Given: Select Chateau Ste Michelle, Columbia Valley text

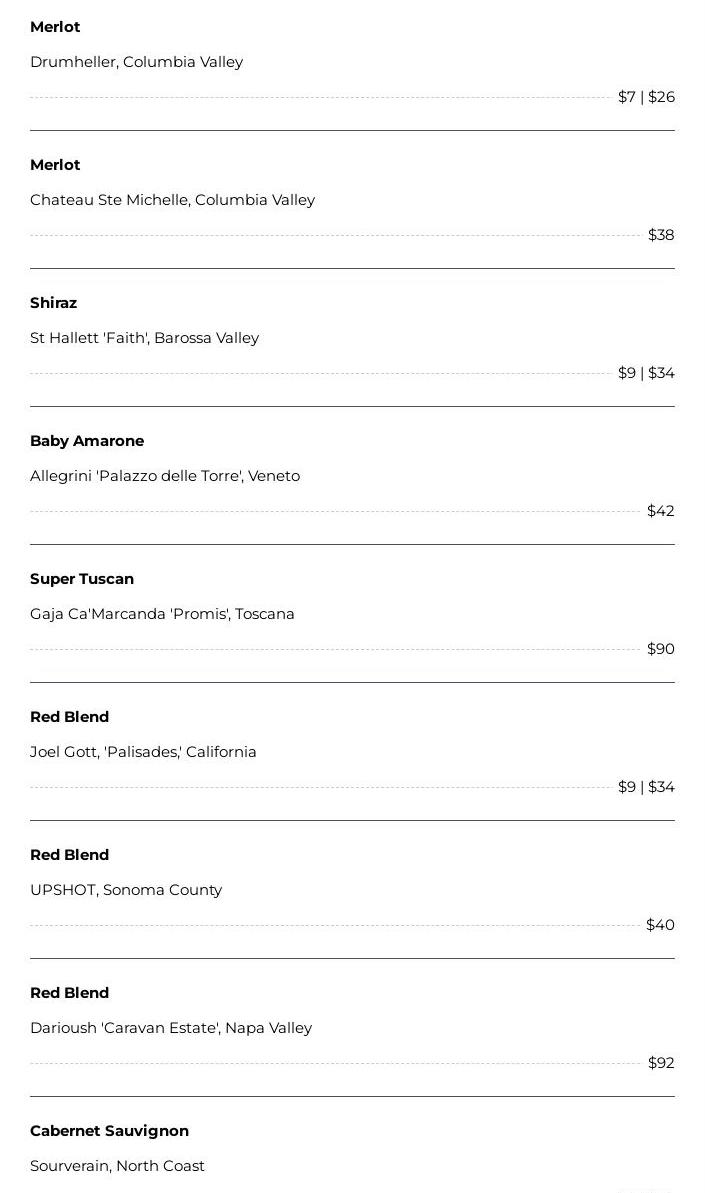Looking at the screenshot, I should pyautogui.click(x=172, y=200).
